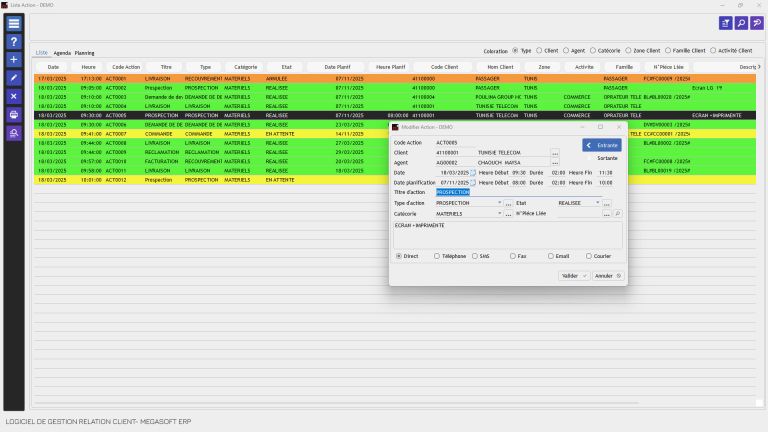The image size is (768, 432).
Task: Click Titre d'action input field
Action: tap(519, 192)
